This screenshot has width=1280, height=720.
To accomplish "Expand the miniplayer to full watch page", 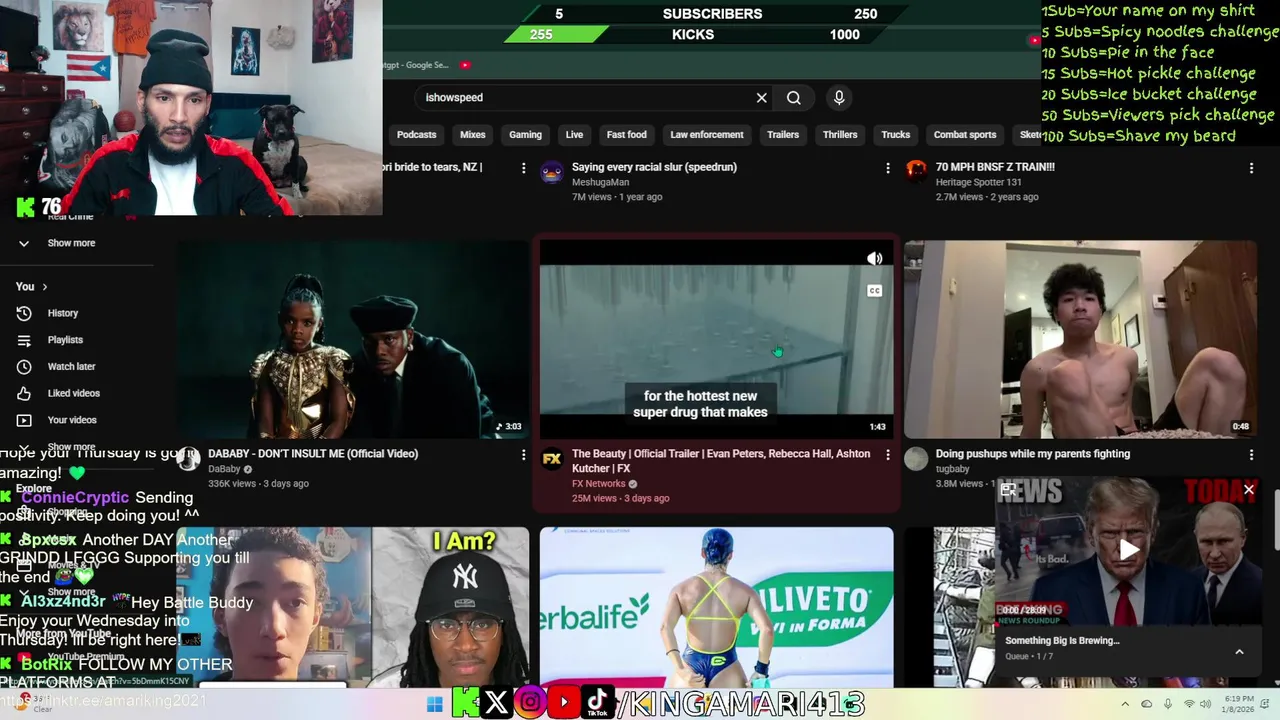I will (1008, 490).
